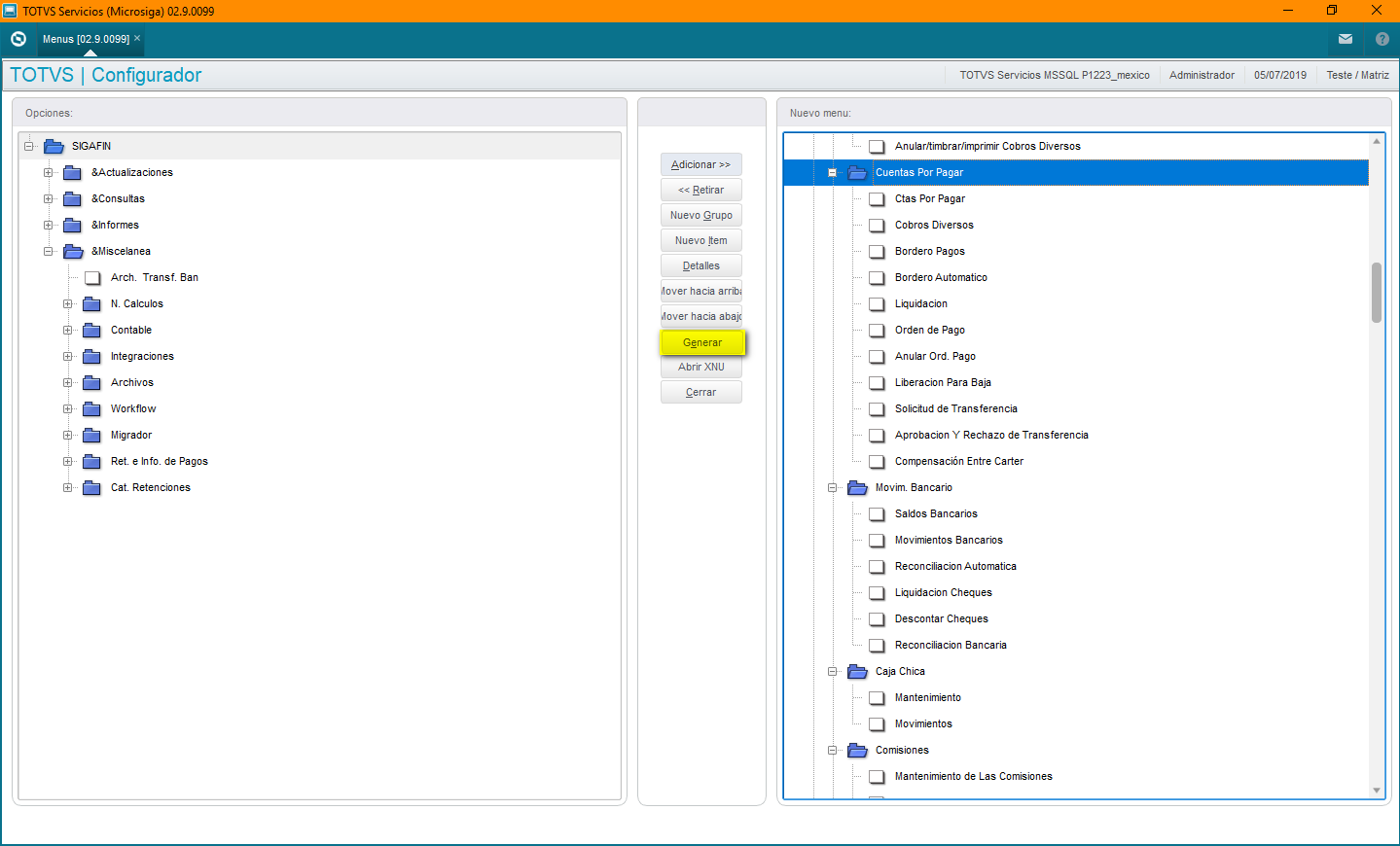This screenshot has width=1400, height=846.
Task: Click the Nuevo menu vertical scrollbar thumb
Action: coord(1377,292)
